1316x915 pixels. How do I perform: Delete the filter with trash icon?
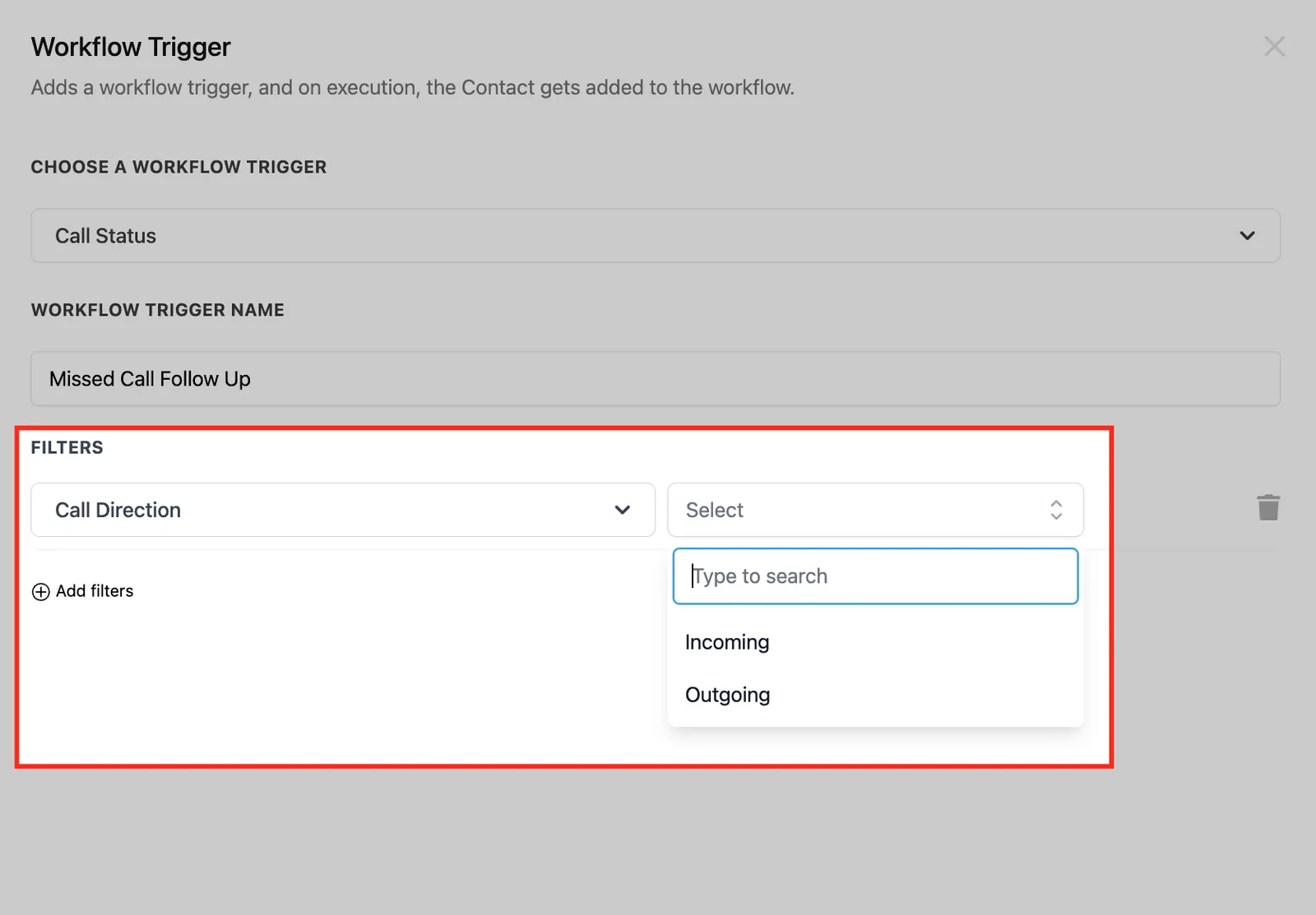click(1268, 507)
